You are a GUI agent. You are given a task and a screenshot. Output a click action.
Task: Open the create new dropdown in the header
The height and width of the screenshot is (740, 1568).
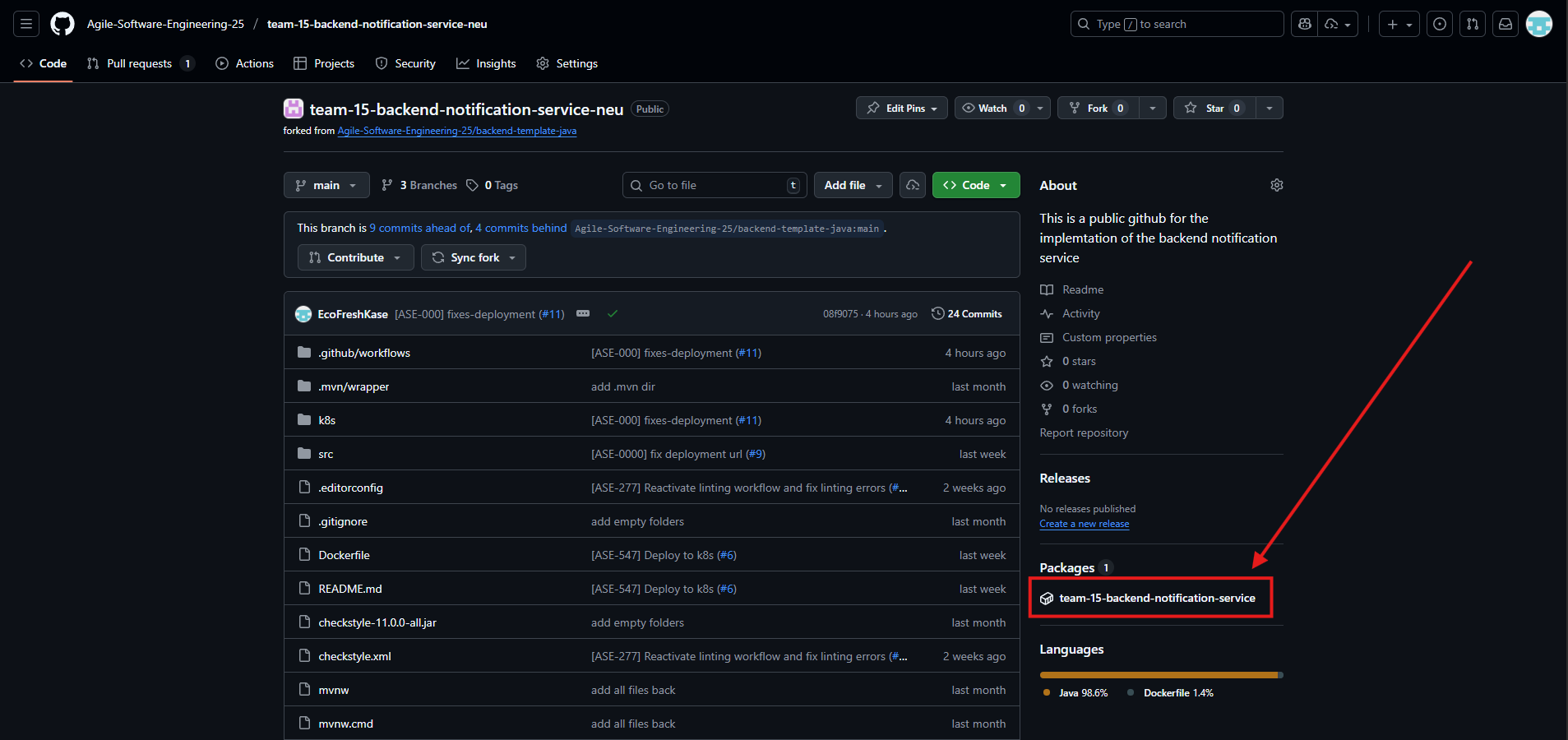[1399, 24]
